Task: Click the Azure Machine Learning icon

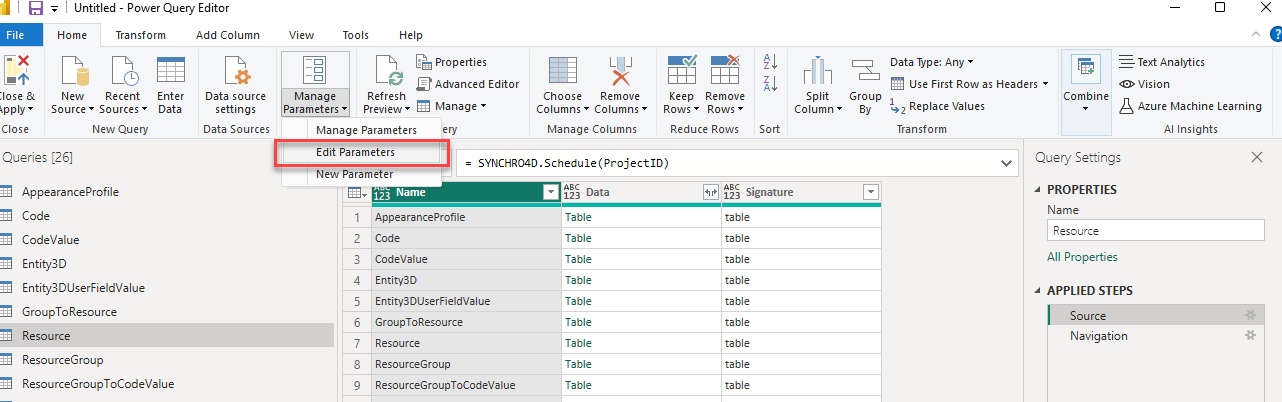Action: (x=1127, y=106)
